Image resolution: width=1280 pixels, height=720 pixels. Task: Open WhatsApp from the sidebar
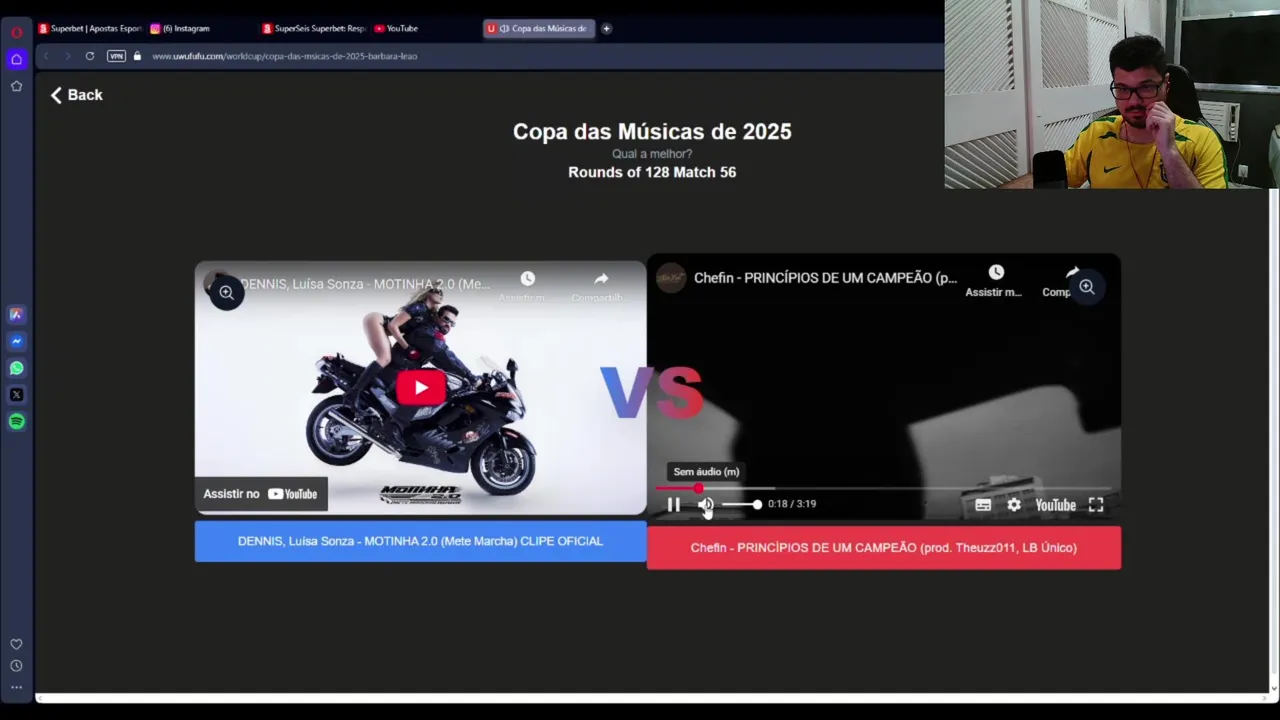click(x=16, y=368)
